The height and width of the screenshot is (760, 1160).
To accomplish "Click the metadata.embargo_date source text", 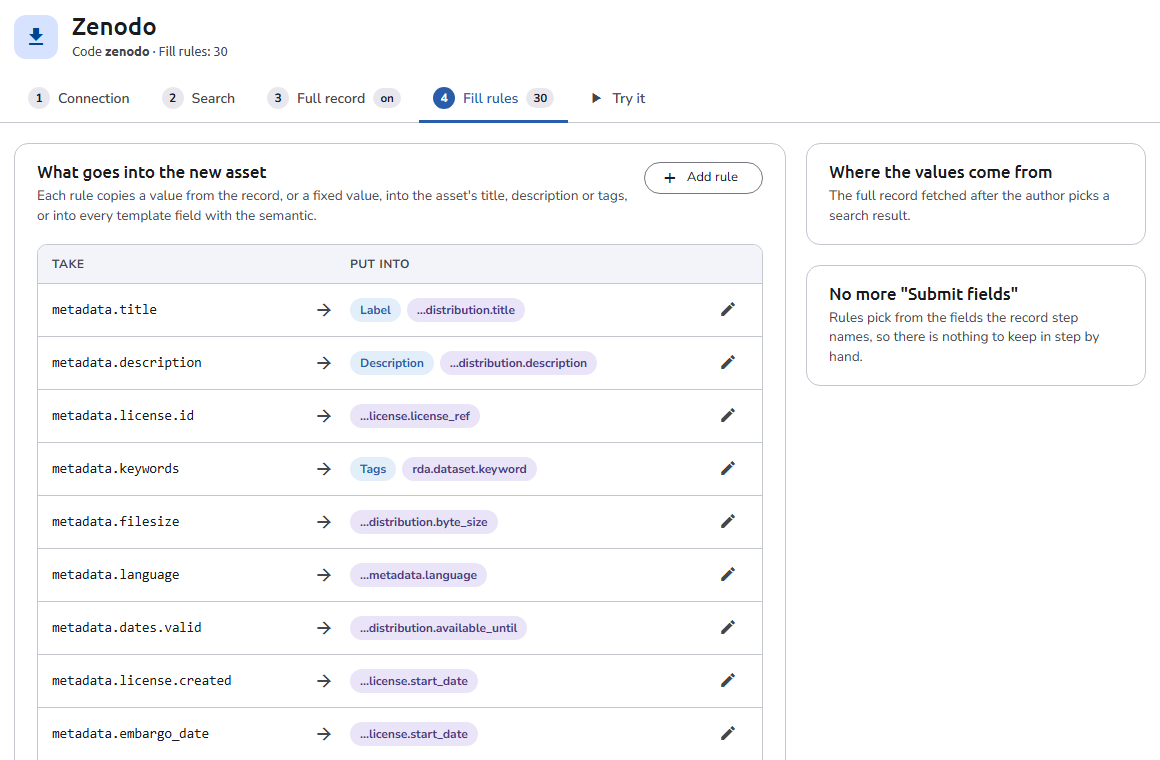I will point(130,733).
